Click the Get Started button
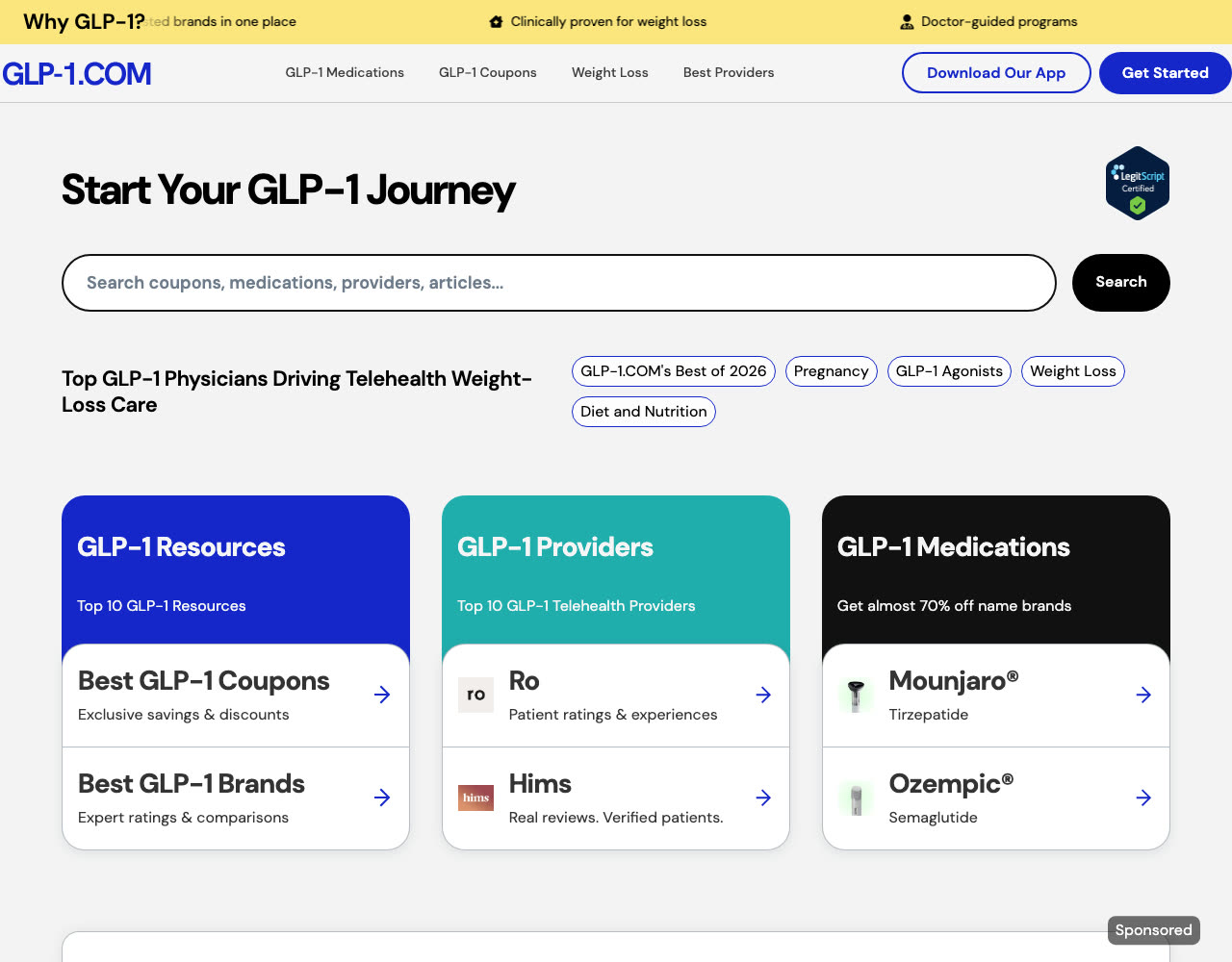The width and height of the screenshot is (1232, 962). coord(1166,73)
